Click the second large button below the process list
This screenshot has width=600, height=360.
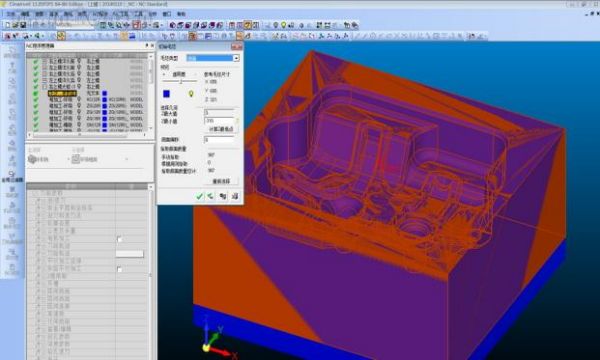85,159
